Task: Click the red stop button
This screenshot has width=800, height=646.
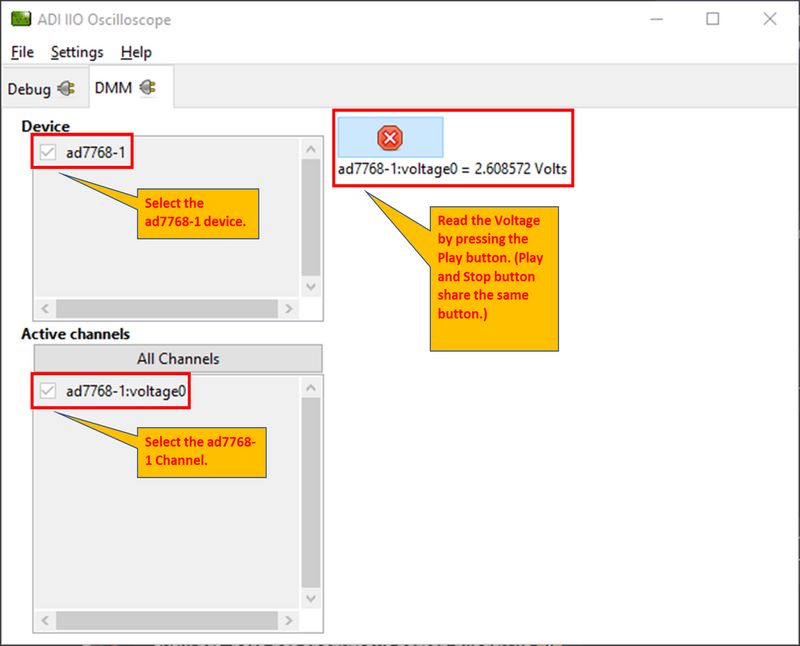Action: coord(390,138)
